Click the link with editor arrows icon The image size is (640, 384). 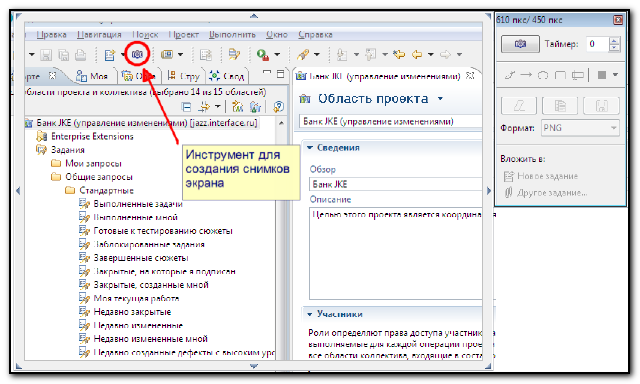coord(204,107)
